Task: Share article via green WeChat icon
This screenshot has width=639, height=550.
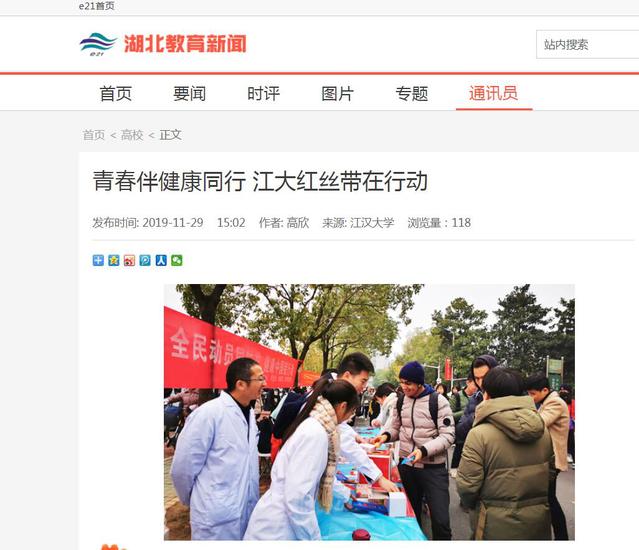Action: [177, 260]
